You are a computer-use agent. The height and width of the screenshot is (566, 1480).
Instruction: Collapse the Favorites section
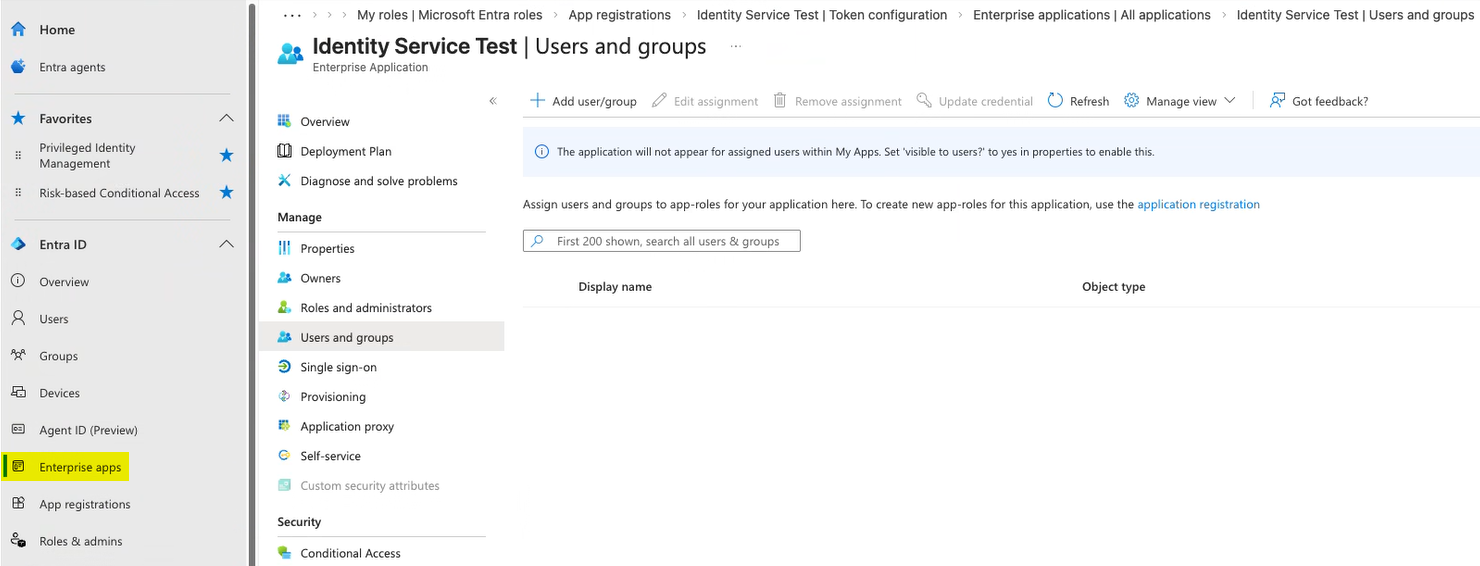[226, 118]
